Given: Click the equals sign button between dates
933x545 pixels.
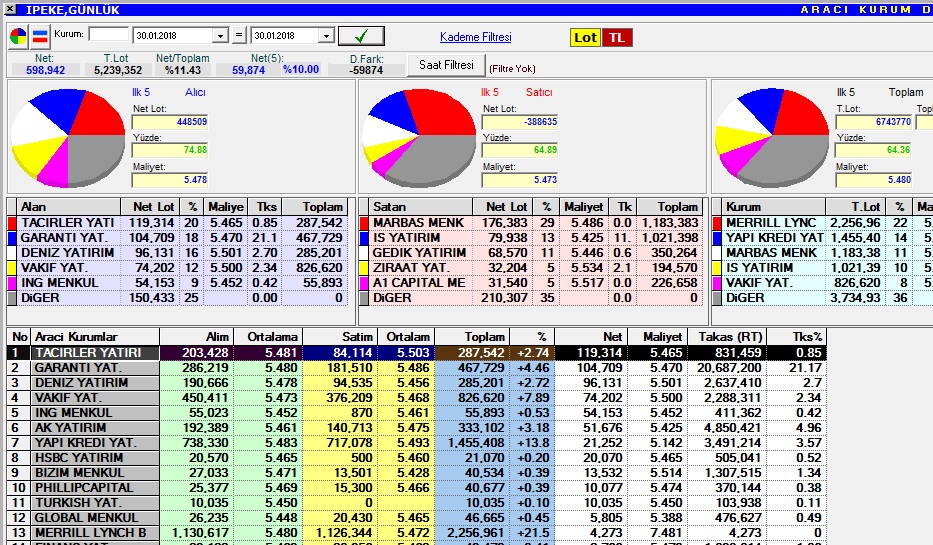Looking at the screenshot, I should point(239,35).
